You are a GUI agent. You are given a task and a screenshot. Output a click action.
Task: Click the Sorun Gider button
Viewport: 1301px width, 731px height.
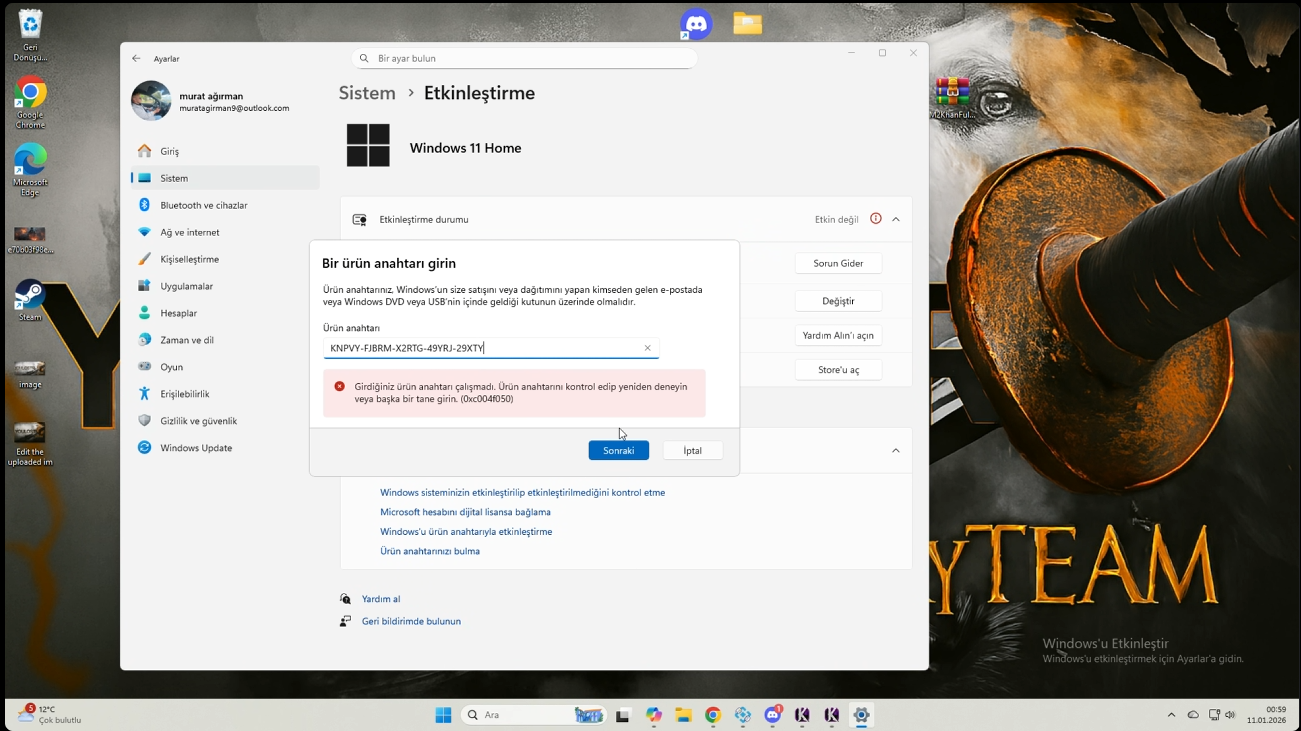click(838, 263)
